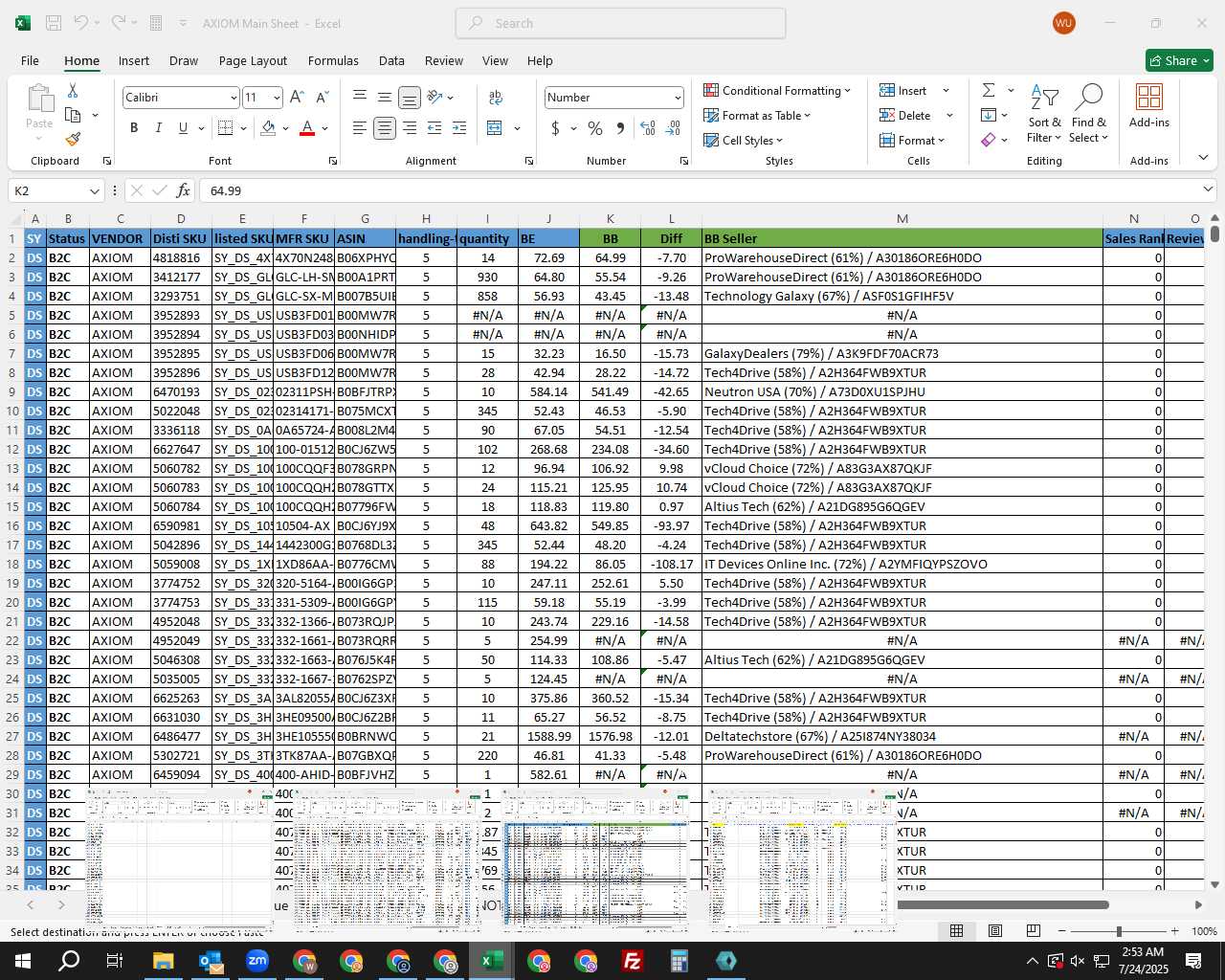Toggle Bold formatting
This screenshot has width=1225, height=980.
click(x=134, y=128)
